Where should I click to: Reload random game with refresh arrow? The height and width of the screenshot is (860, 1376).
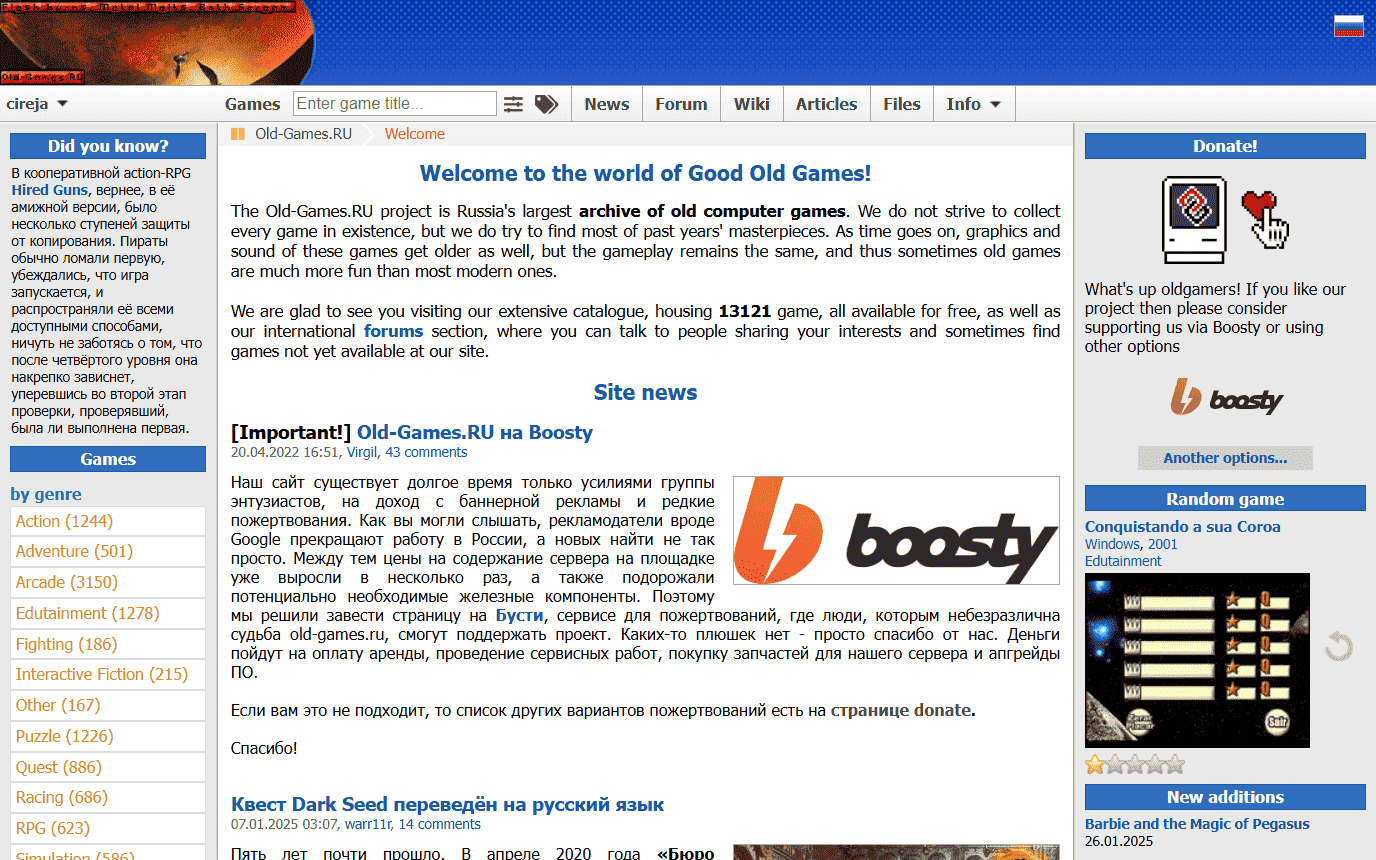pyautogui.click(x=1338, y=647)
